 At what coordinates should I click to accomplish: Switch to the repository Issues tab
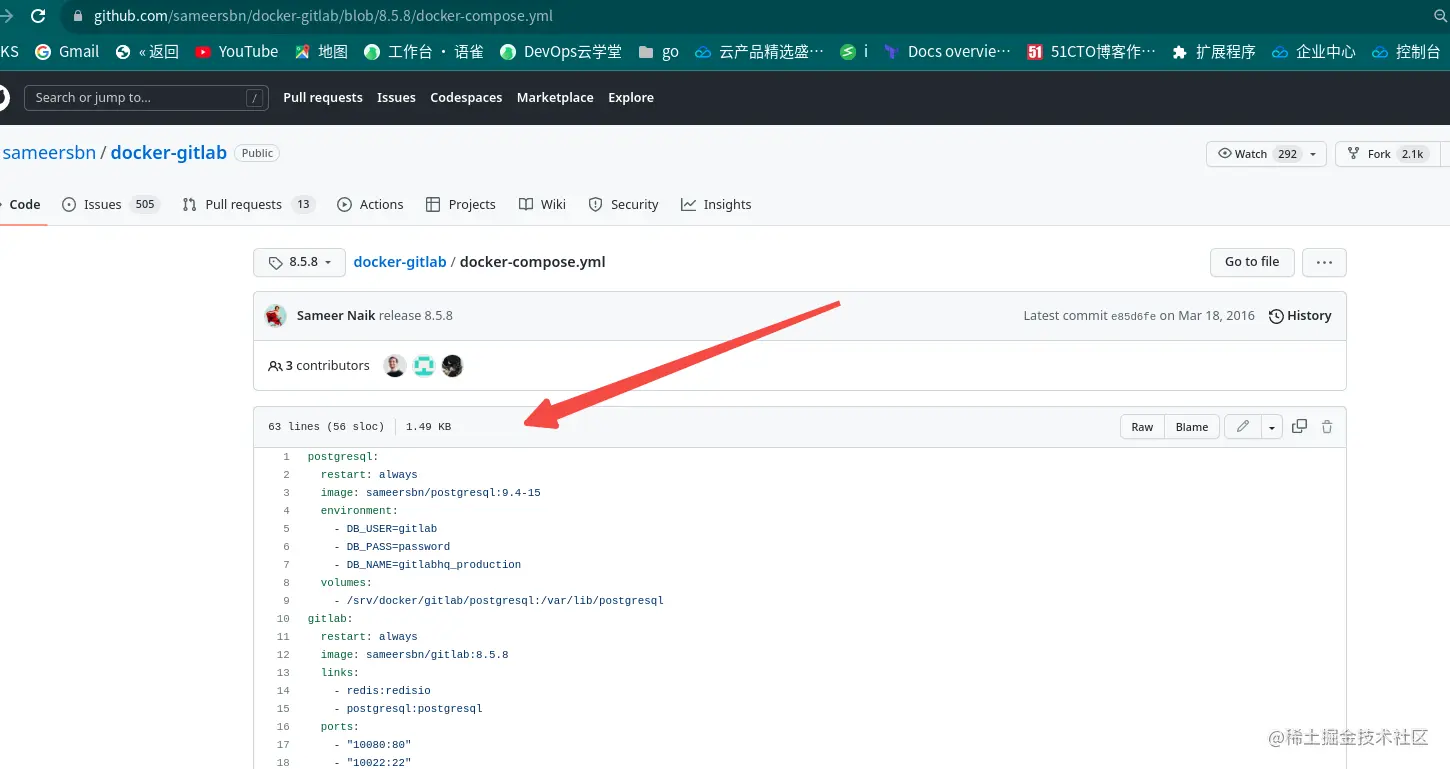click(111, 204)
